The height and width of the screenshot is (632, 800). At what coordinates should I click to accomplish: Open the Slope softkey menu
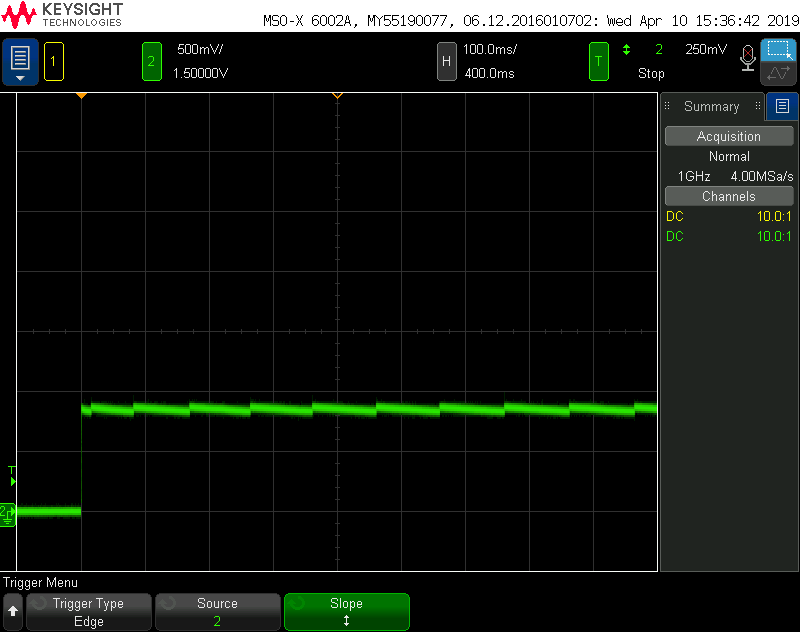[346, 612]
